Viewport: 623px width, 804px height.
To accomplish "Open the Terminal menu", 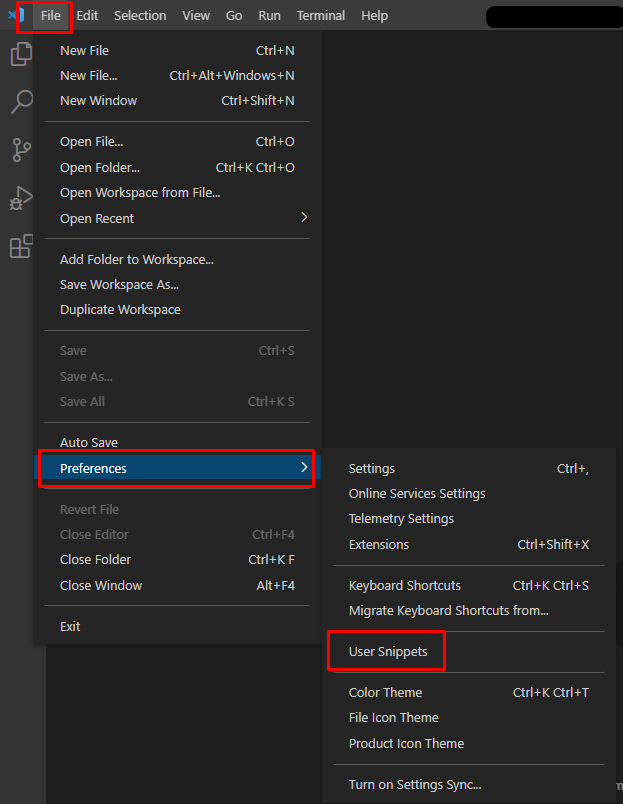I will [x=320, y=15].
